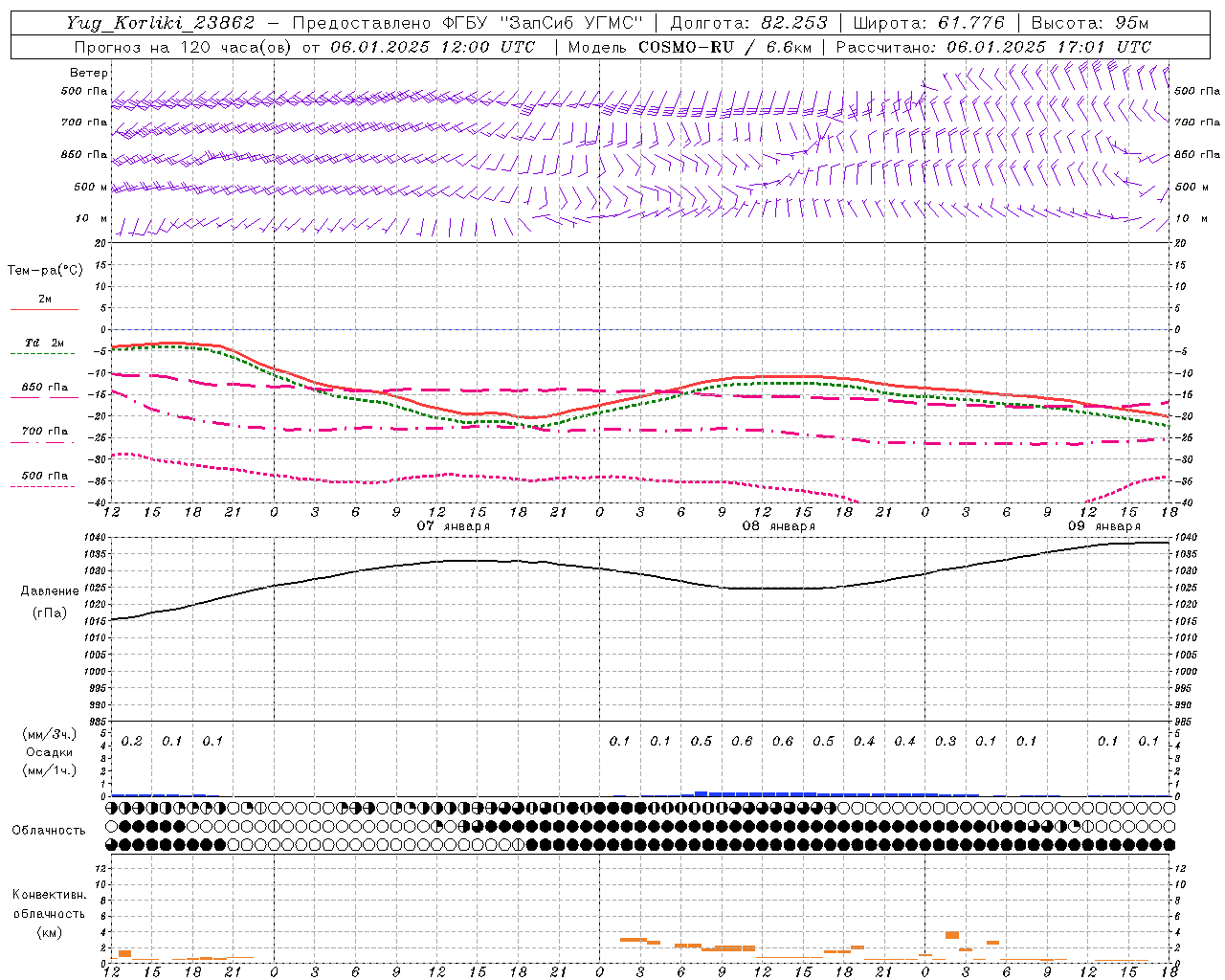
Task: Click the Облачность panel label
Action: tap(49, 830)
